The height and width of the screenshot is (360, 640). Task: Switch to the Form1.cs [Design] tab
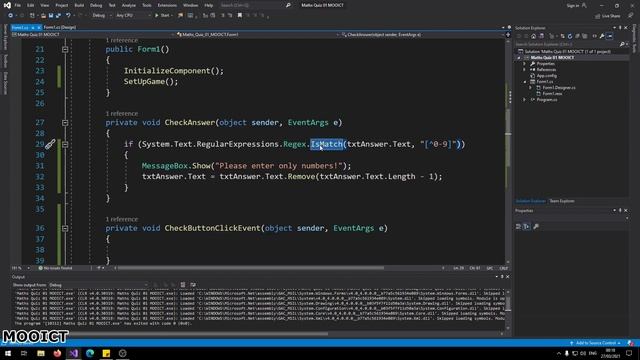[x=60, y=27]
